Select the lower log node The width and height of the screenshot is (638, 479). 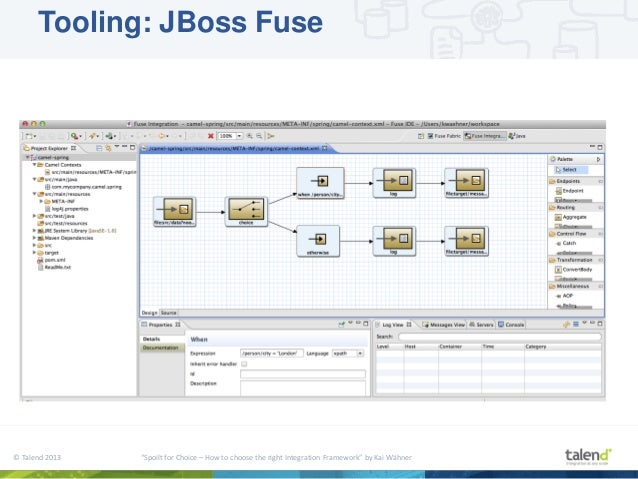(394, 241)
